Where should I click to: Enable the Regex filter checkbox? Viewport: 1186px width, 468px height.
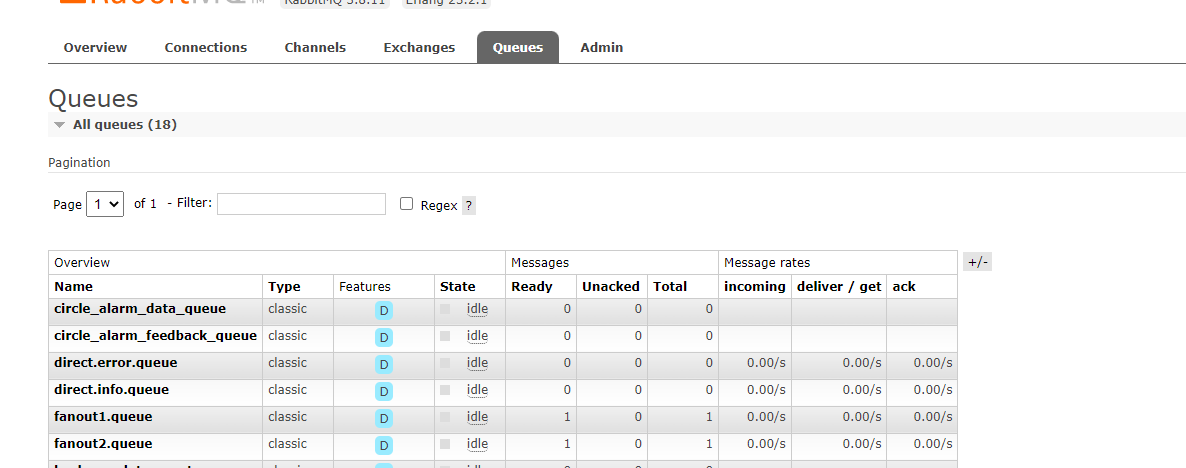[407, 204]
